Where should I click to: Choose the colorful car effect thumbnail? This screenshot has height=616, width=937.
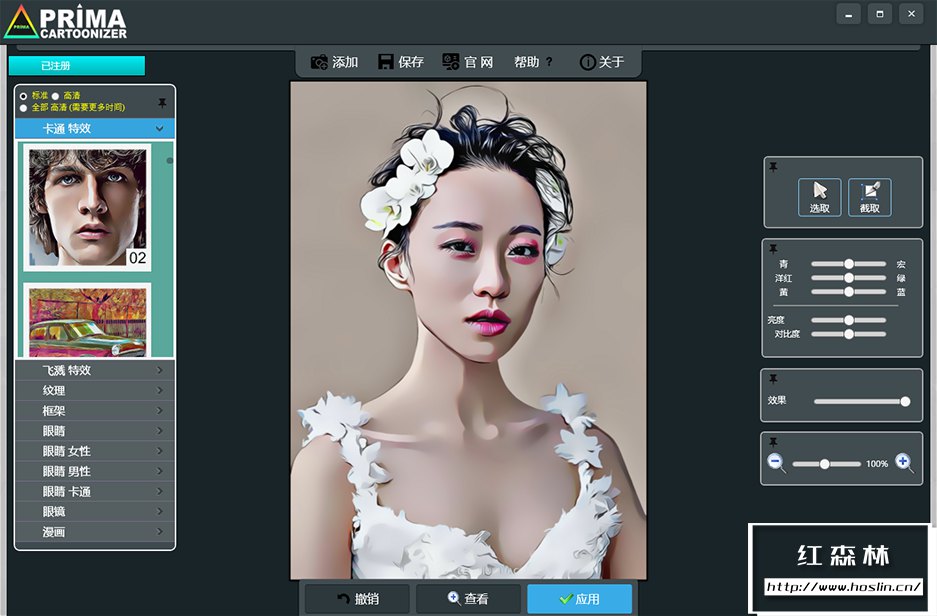87,321
